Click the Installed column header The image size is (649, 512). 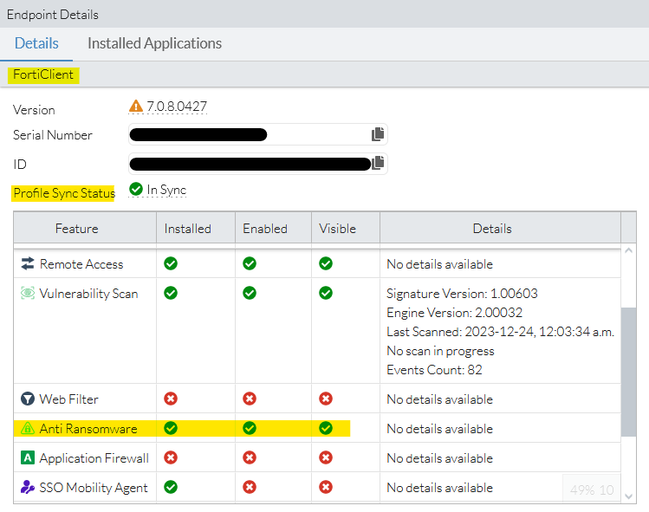pos(188,229)
